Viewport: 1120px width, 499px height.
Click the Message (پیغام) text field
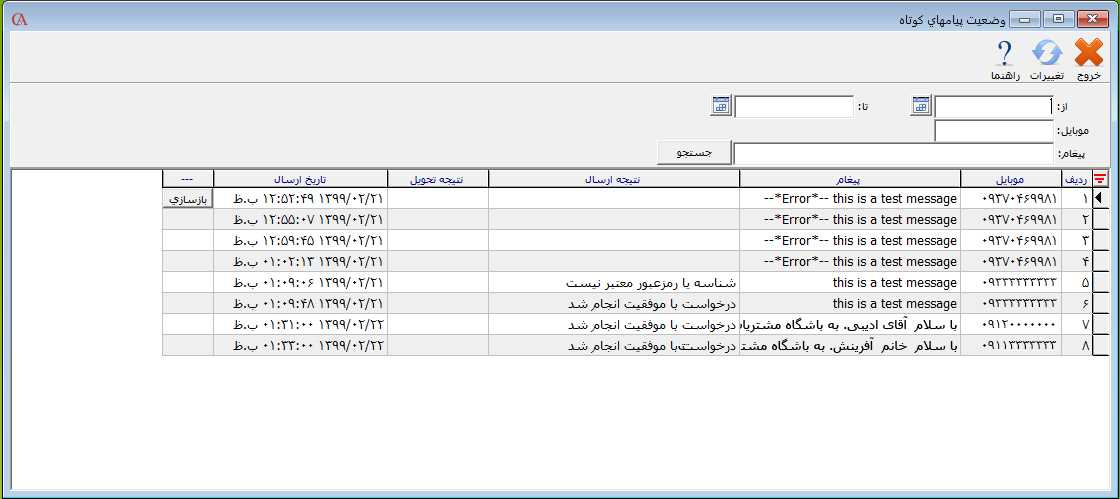pos(893,154)
